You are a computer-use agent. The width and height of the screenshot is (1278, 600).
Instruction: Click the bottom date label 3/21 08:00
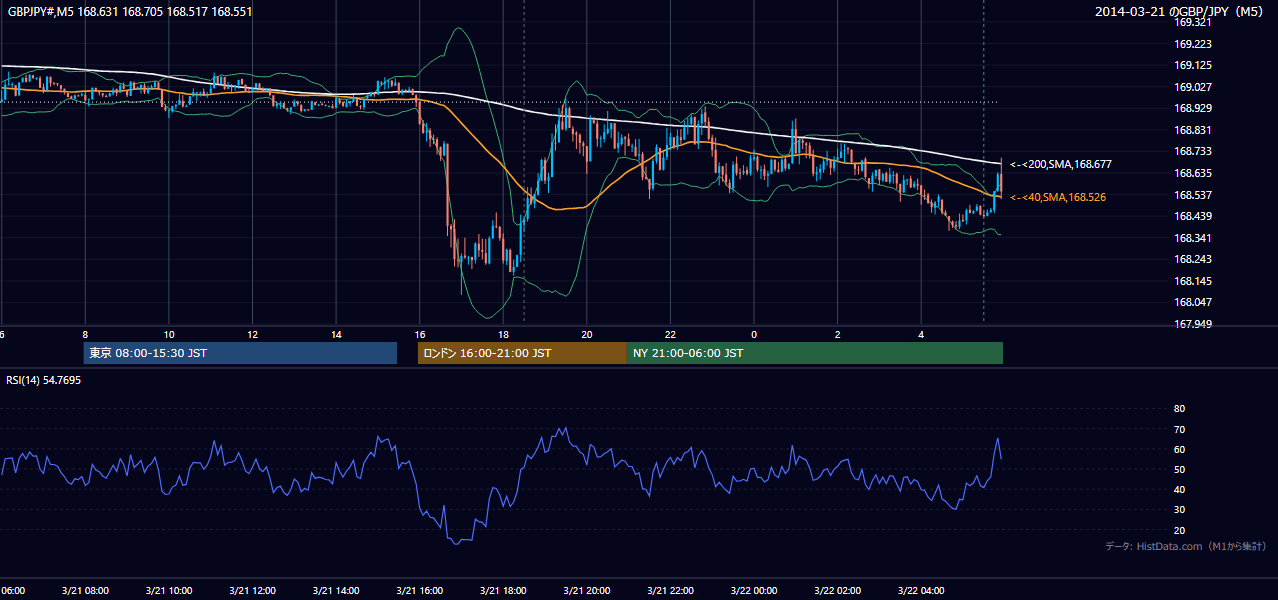85,591
